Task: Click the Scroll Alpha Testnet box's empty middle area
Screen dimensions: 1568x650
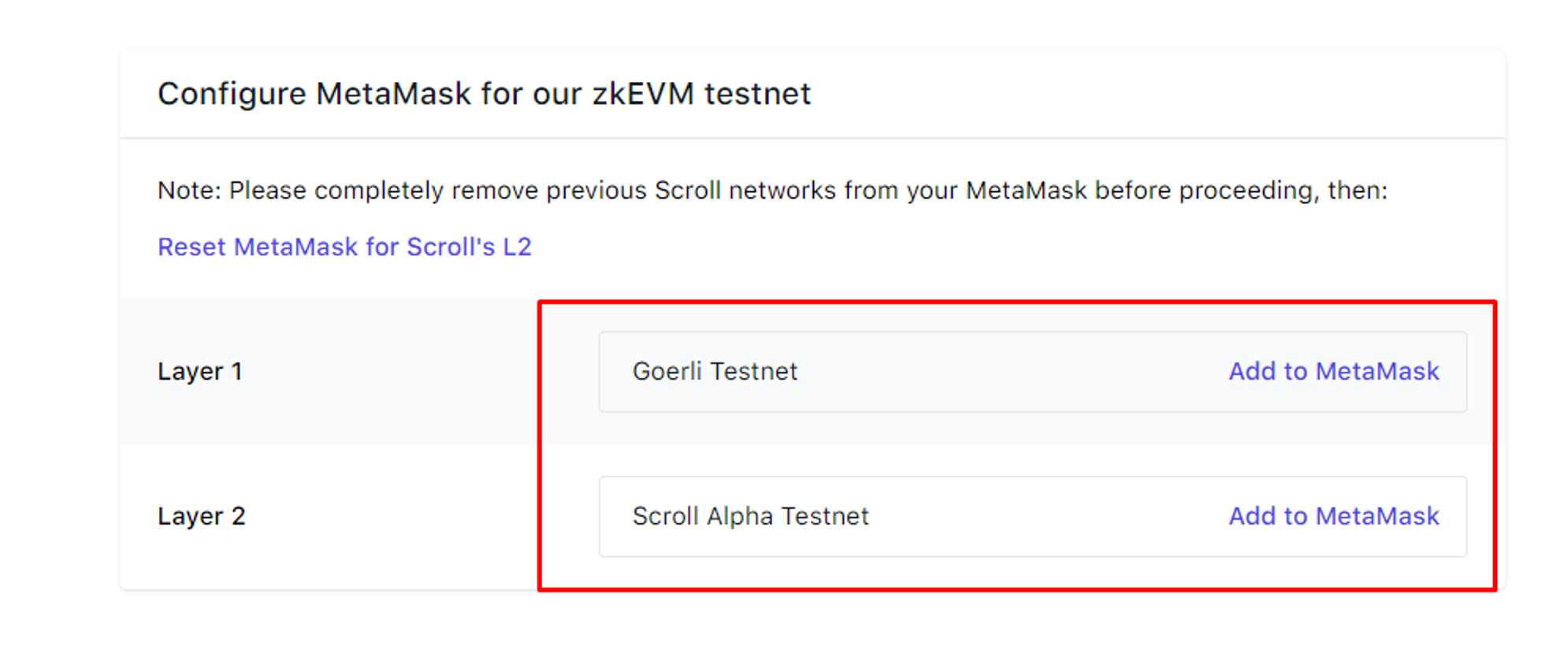Action: tap(1048, 516)
